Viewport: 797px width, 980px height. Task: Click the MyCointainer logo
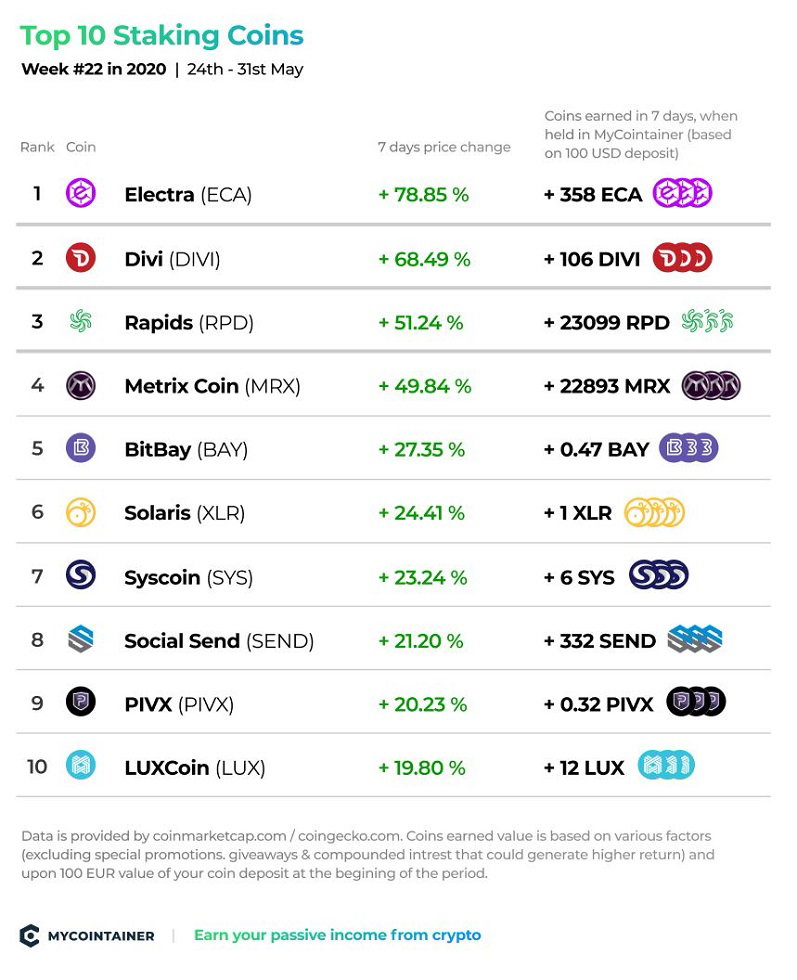click(x=87, y=936)
